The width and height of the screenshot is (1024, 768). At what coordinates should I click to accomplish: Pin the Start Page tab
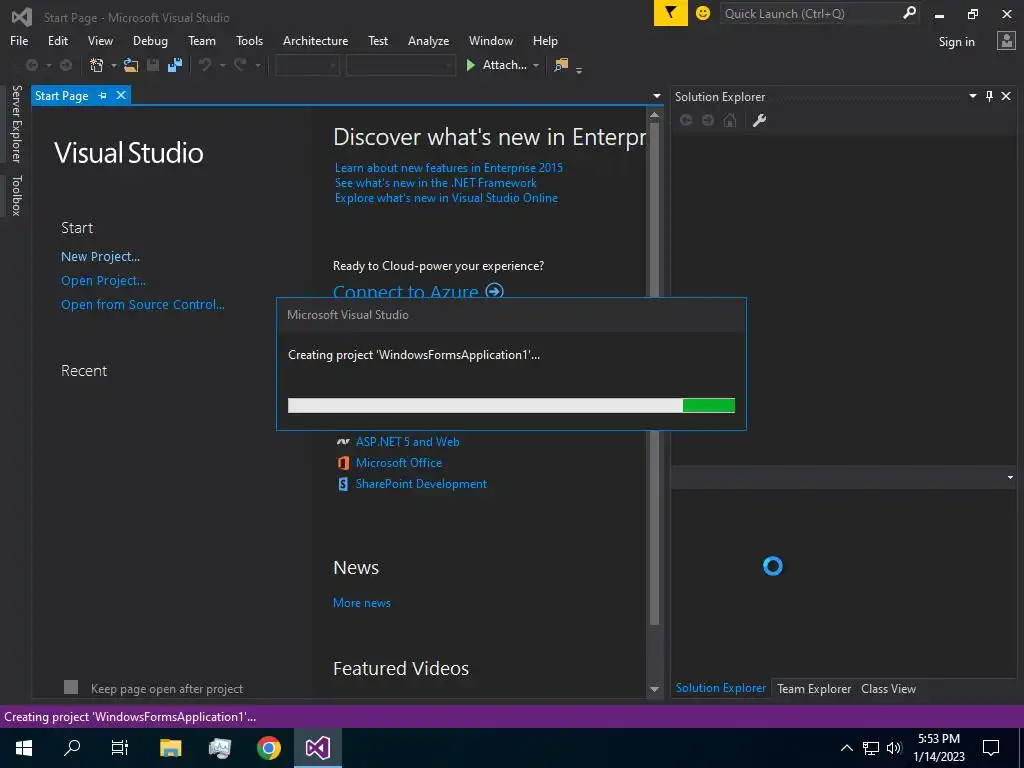103,95
